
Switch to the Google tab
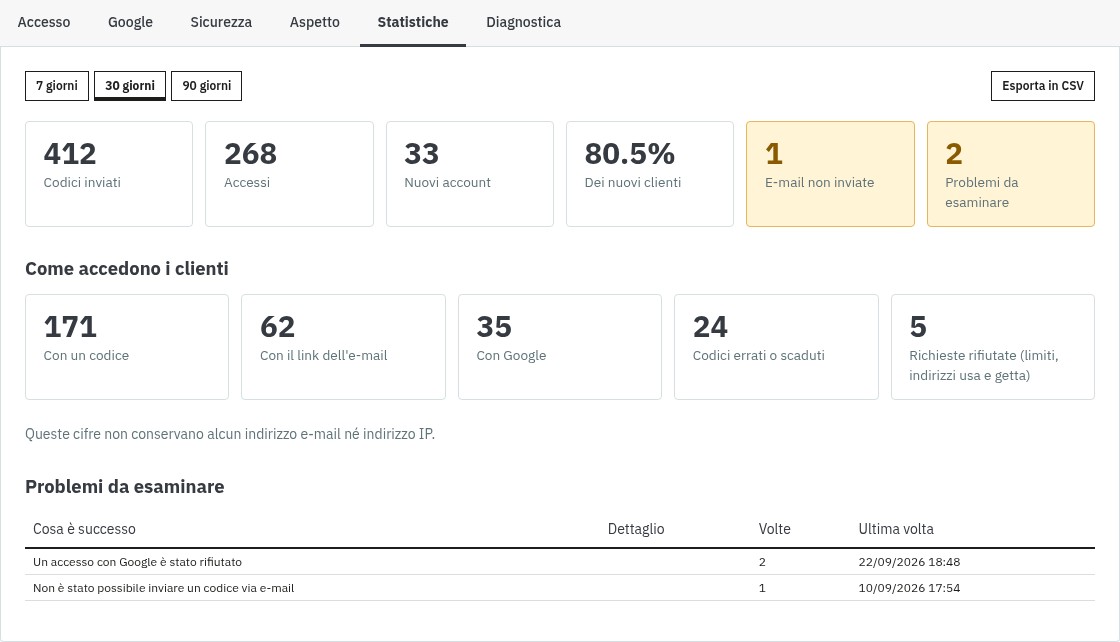click(x=130, y=22)
